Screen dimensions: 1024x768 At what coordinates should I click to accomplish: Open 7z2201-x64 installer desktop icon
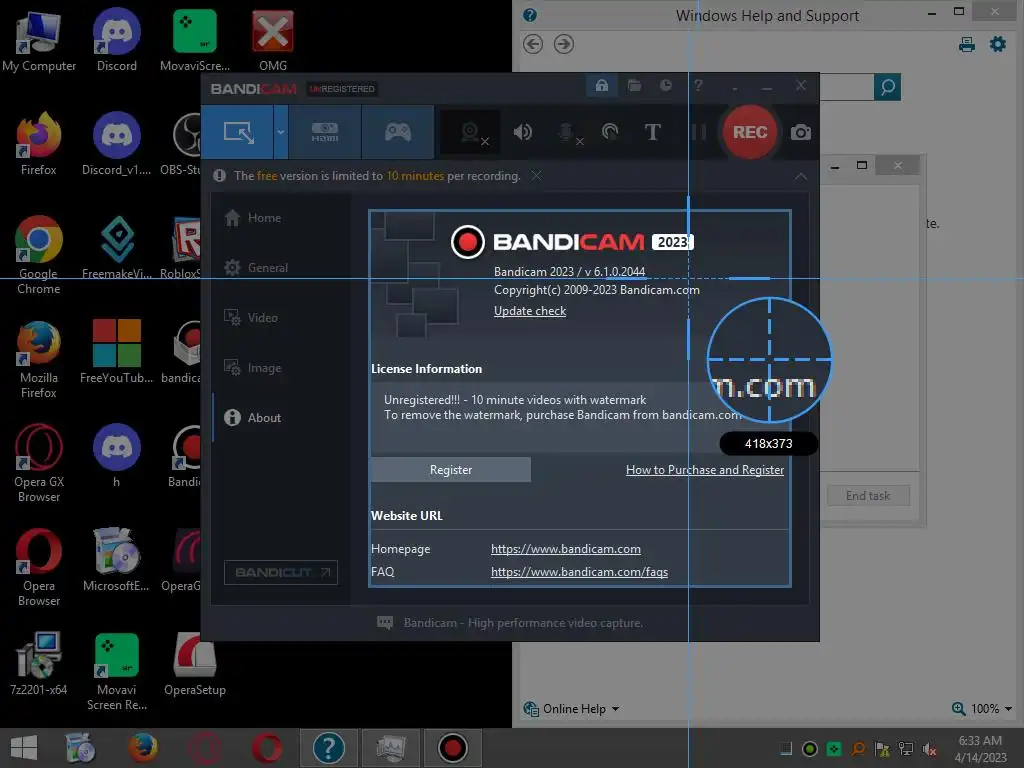39,664
